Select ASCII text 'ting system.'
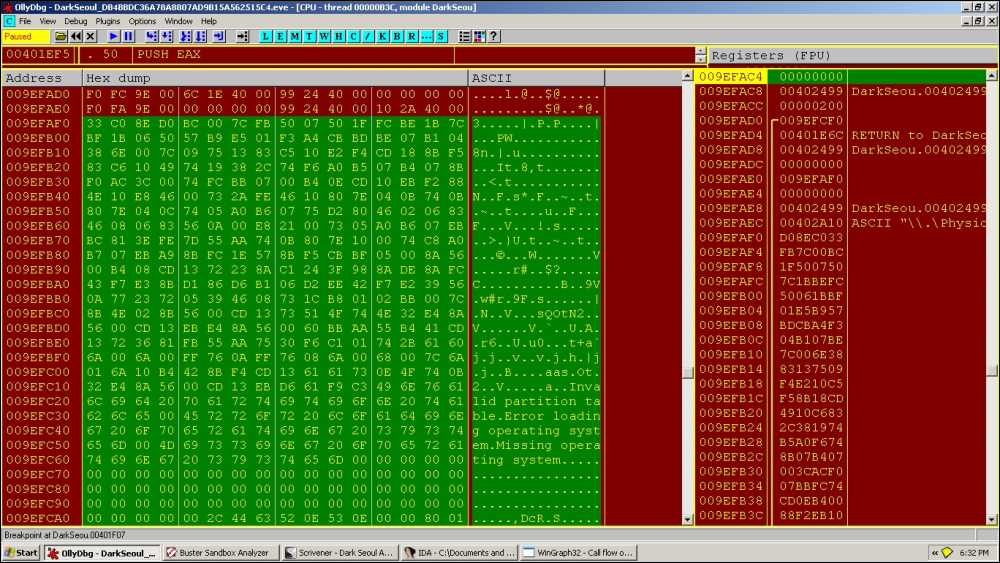This screenshot has width=1000, height=563. coord(517,460)
